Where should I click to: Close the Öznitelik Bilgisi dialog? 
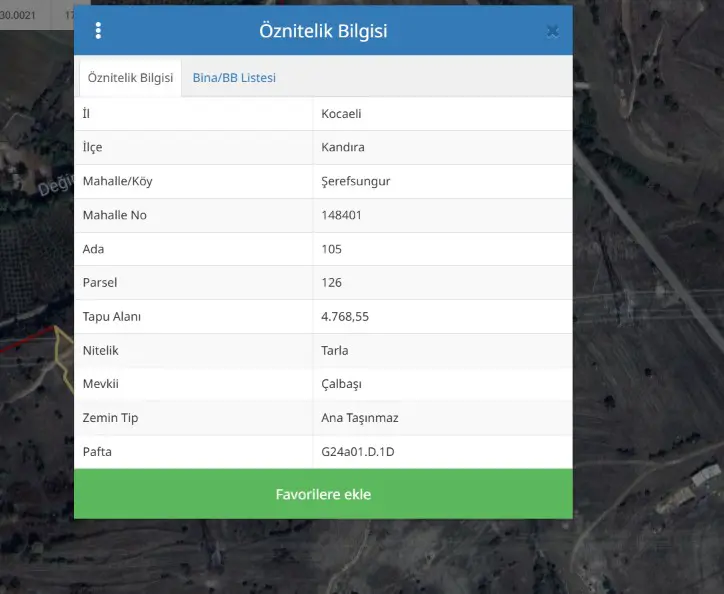[552, 31]
